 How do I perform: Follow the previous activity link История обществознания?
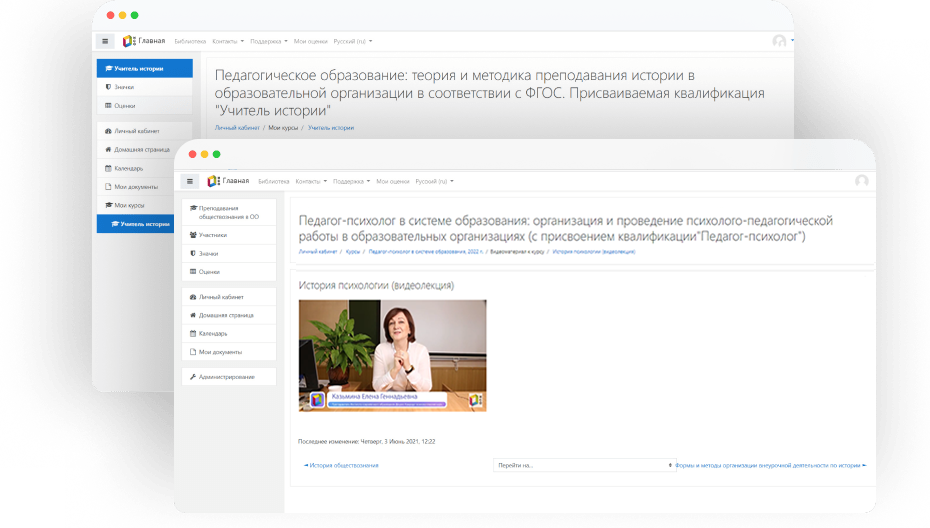[x=341, y=465]
